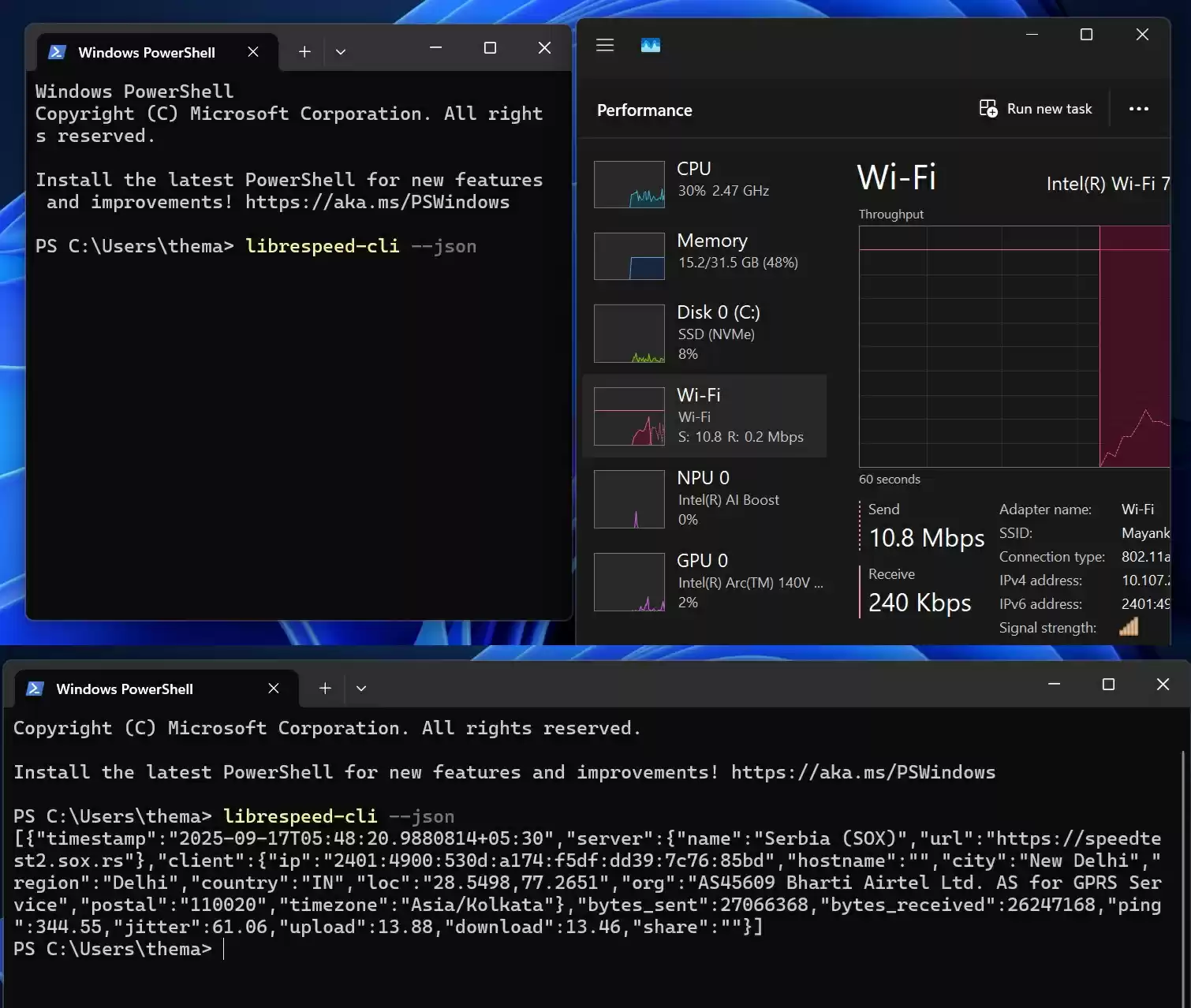This screenshot has height=1008, width=1191.
Task: Click the signal strength bars indicator
Action: pos(1129,627)
